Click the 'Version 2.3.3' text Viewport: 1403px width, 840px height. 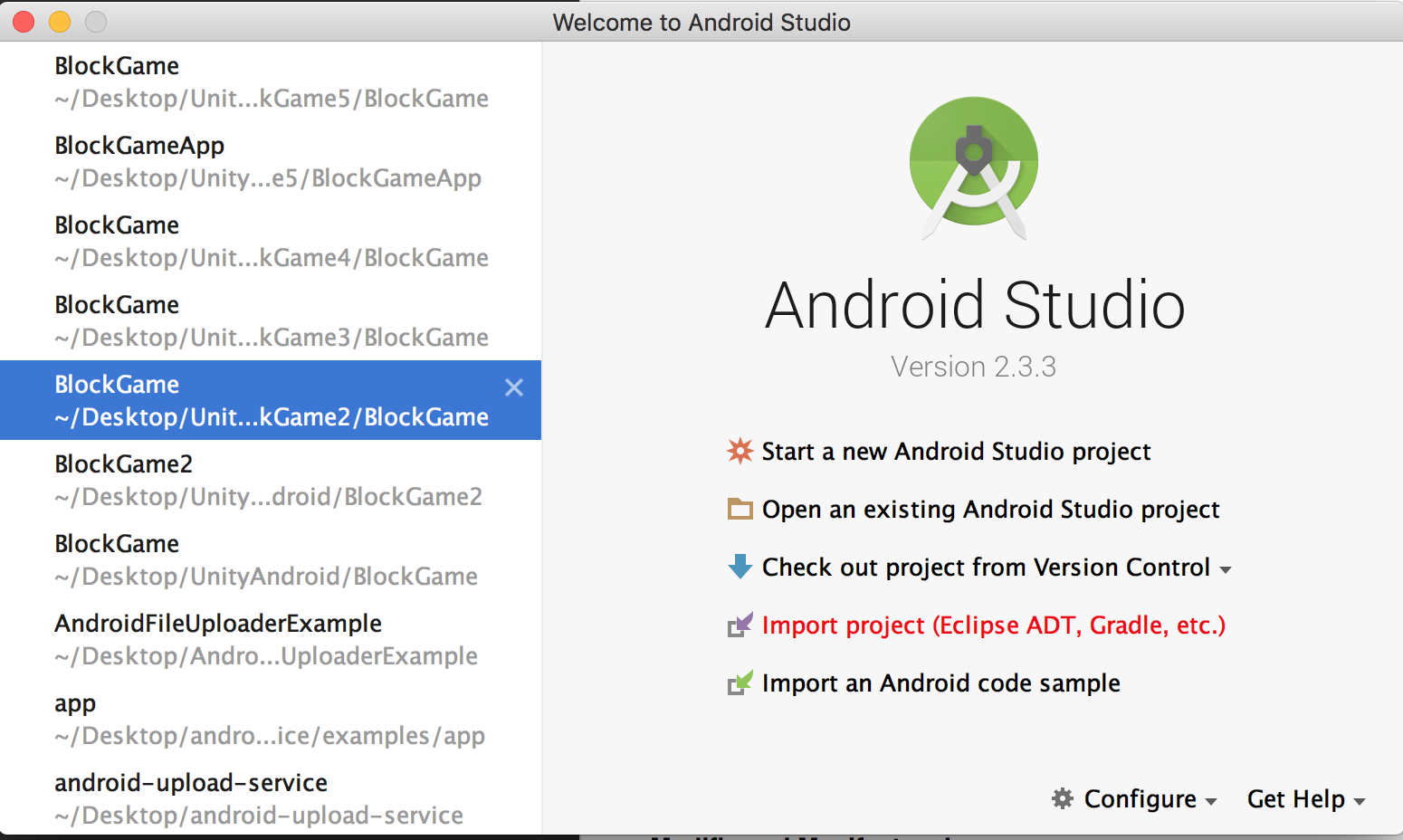tap(973, 367)
